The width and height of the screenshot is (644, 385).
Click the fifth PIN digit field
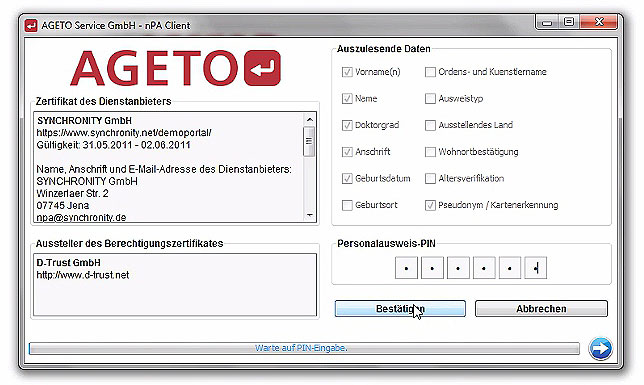point(510,268)
